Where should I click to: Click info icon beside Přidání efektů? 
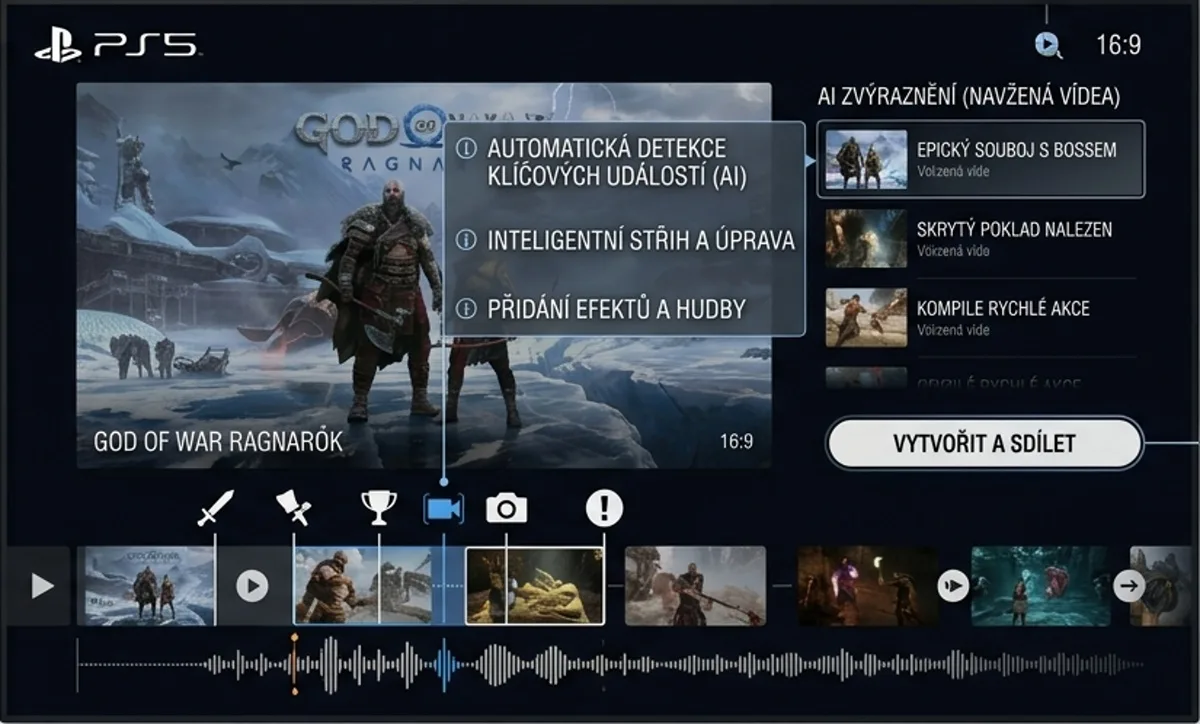[x=465, y=309]
